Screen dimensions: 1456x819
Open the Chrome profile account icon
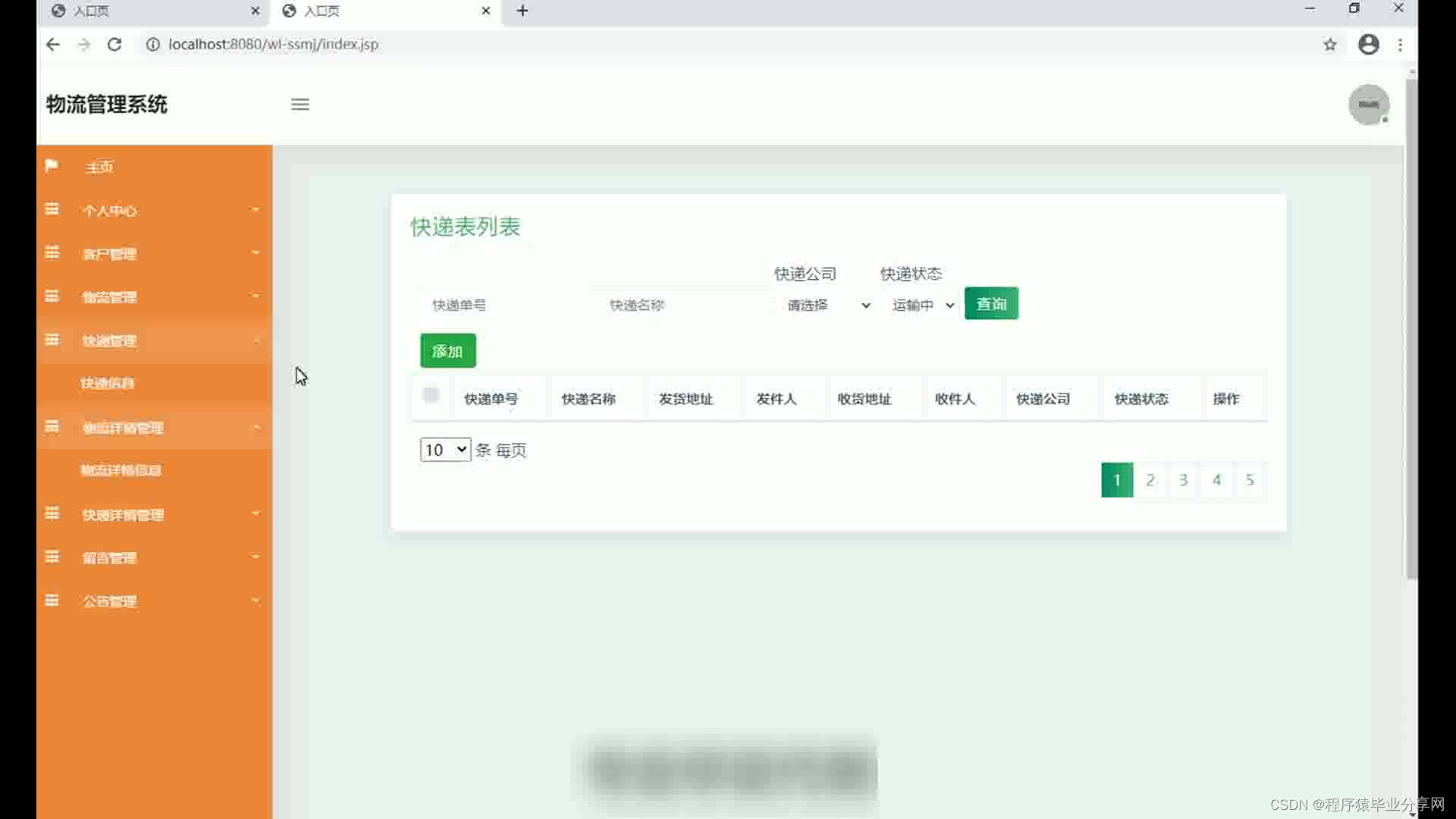pyautogui.click(x=1368, y=45)
